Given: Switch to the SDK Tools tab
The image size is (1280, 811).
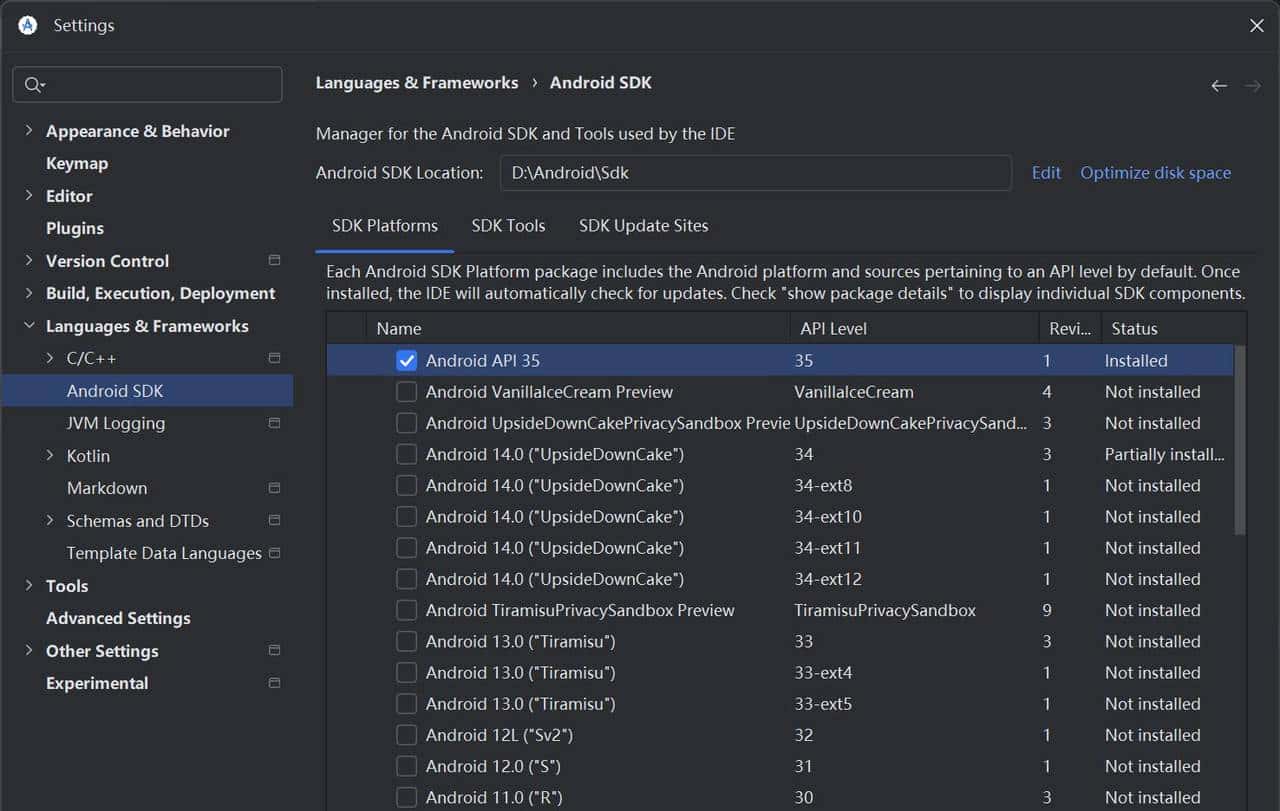Looking at the screenshot, I should (508, 226).
